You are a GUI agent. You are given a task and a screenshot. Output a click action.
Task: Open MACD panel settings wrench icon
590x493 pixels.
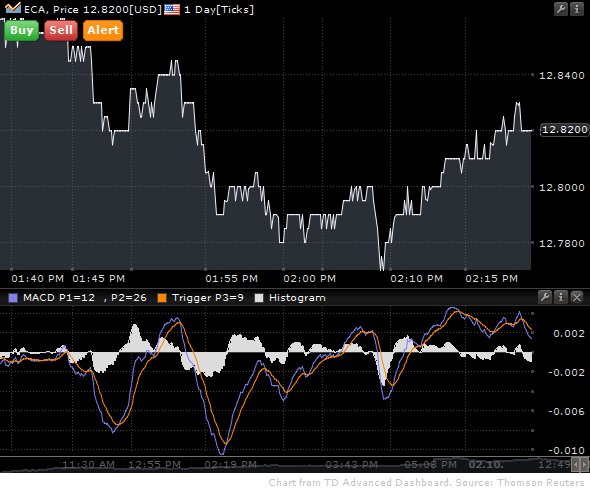[x=545, y=297]
